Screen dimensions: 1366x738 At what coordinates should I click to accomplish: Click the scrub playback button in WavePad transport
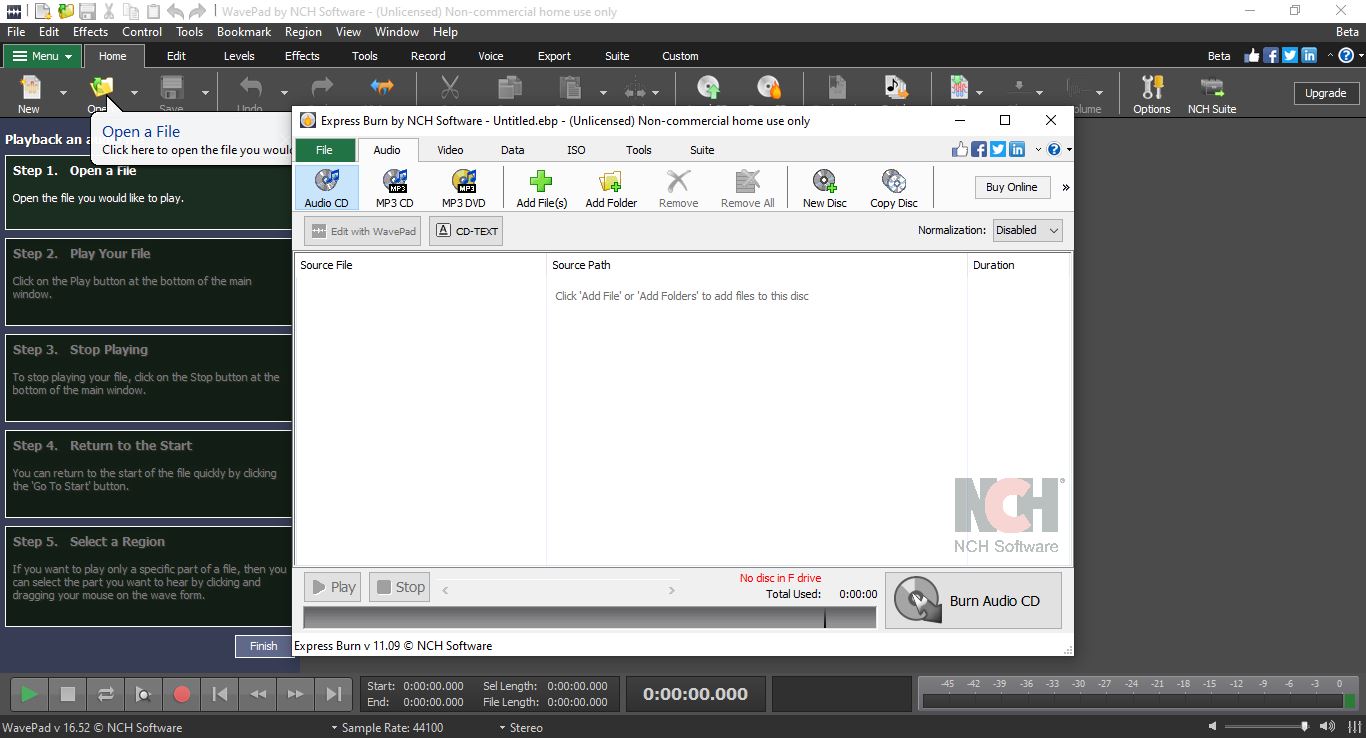pyautogui.click(x=143, y=693)
